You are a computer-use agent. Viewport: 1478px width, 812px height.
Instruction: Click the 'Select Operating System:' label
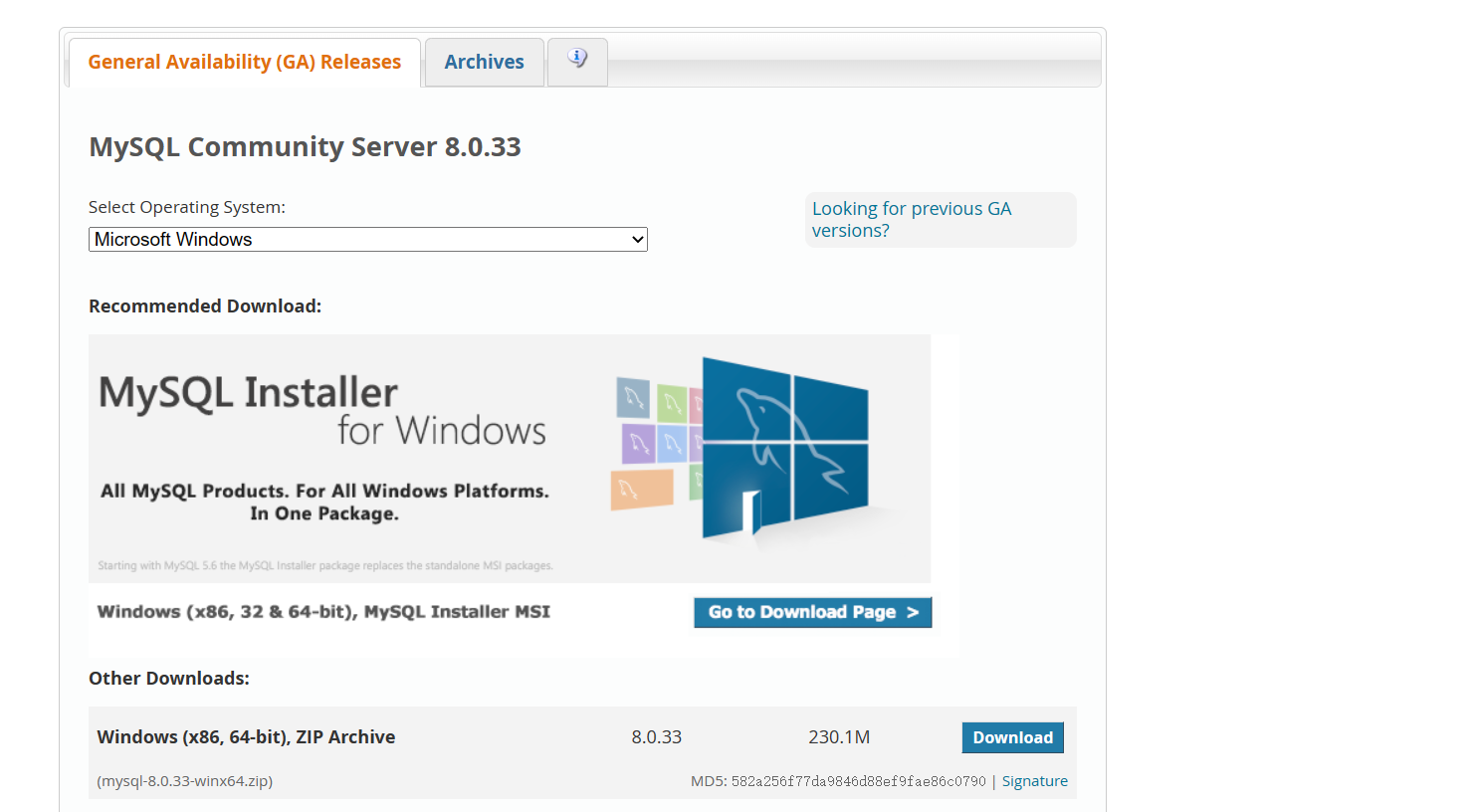187,207
